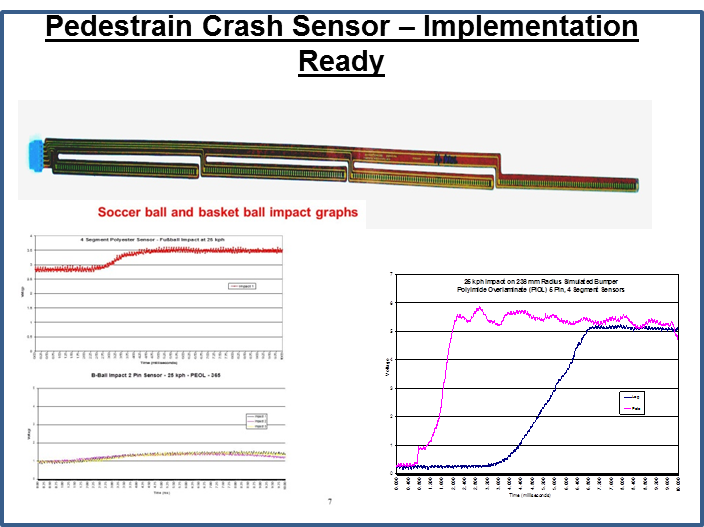704x527 pixels.
Task: Click the word 'Ready' in the title
Action: (341, 60)
